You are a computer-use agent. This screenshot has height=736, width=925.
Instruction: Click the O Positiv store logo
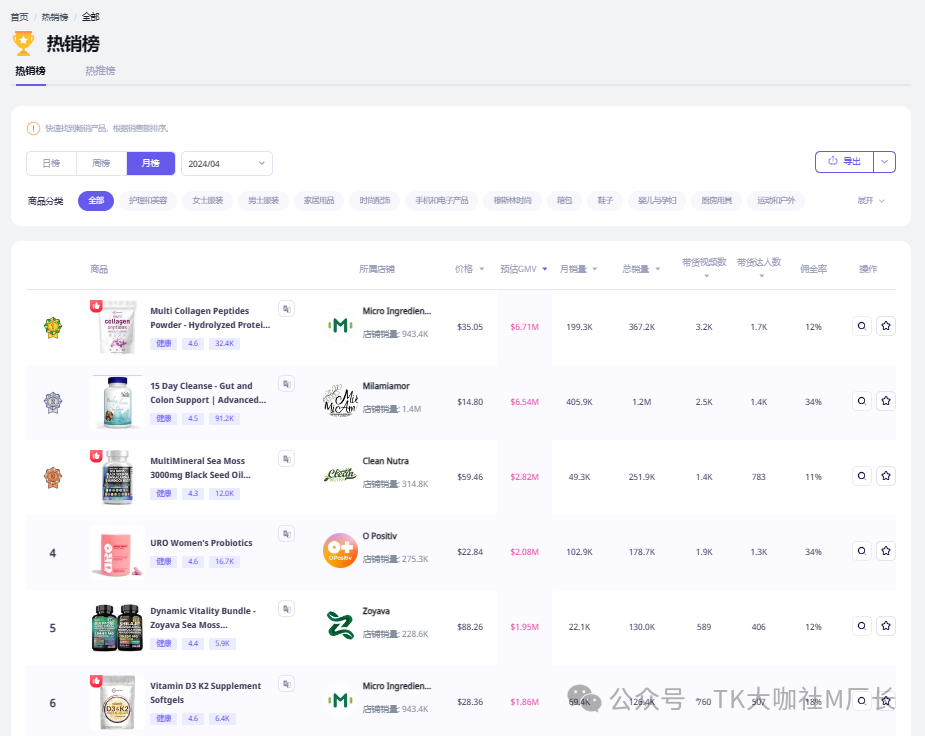tap(340, 551)
